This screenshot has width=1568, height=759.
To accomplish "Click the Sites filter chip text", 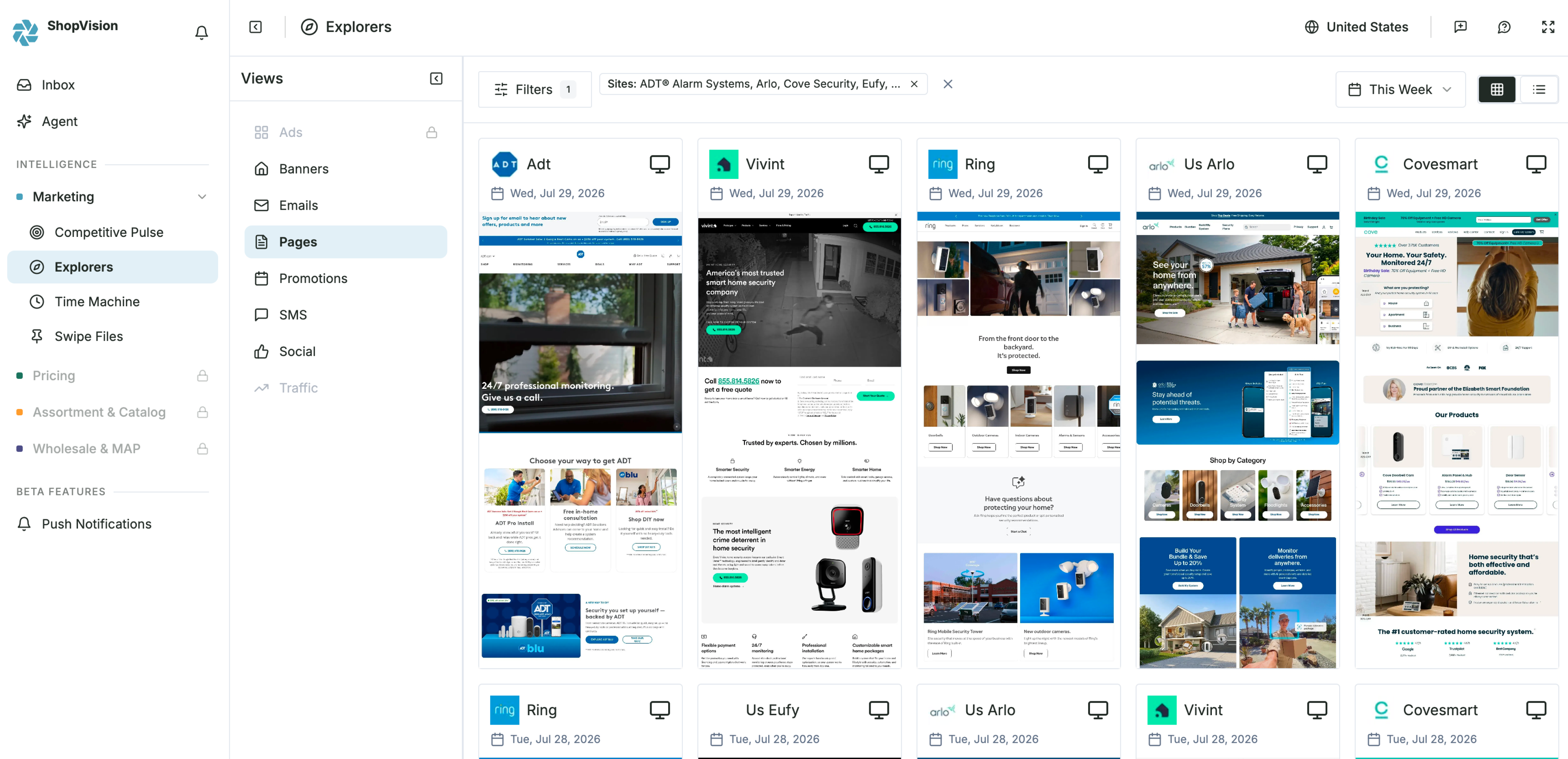I will [753, 84].
